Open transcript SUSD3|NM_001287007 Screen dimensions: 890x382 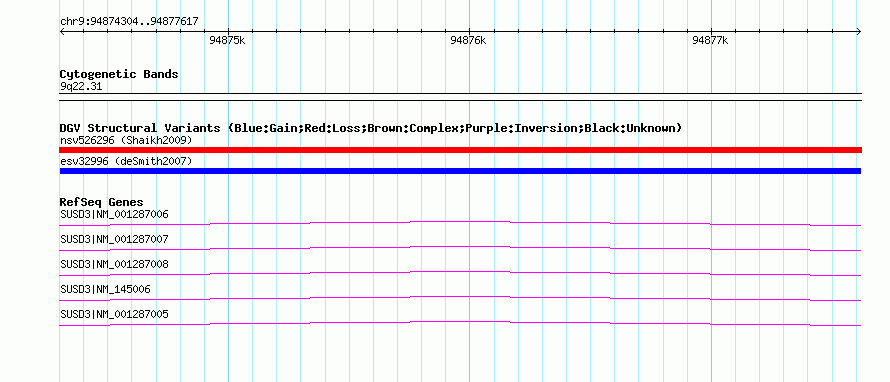click(114, 240)
